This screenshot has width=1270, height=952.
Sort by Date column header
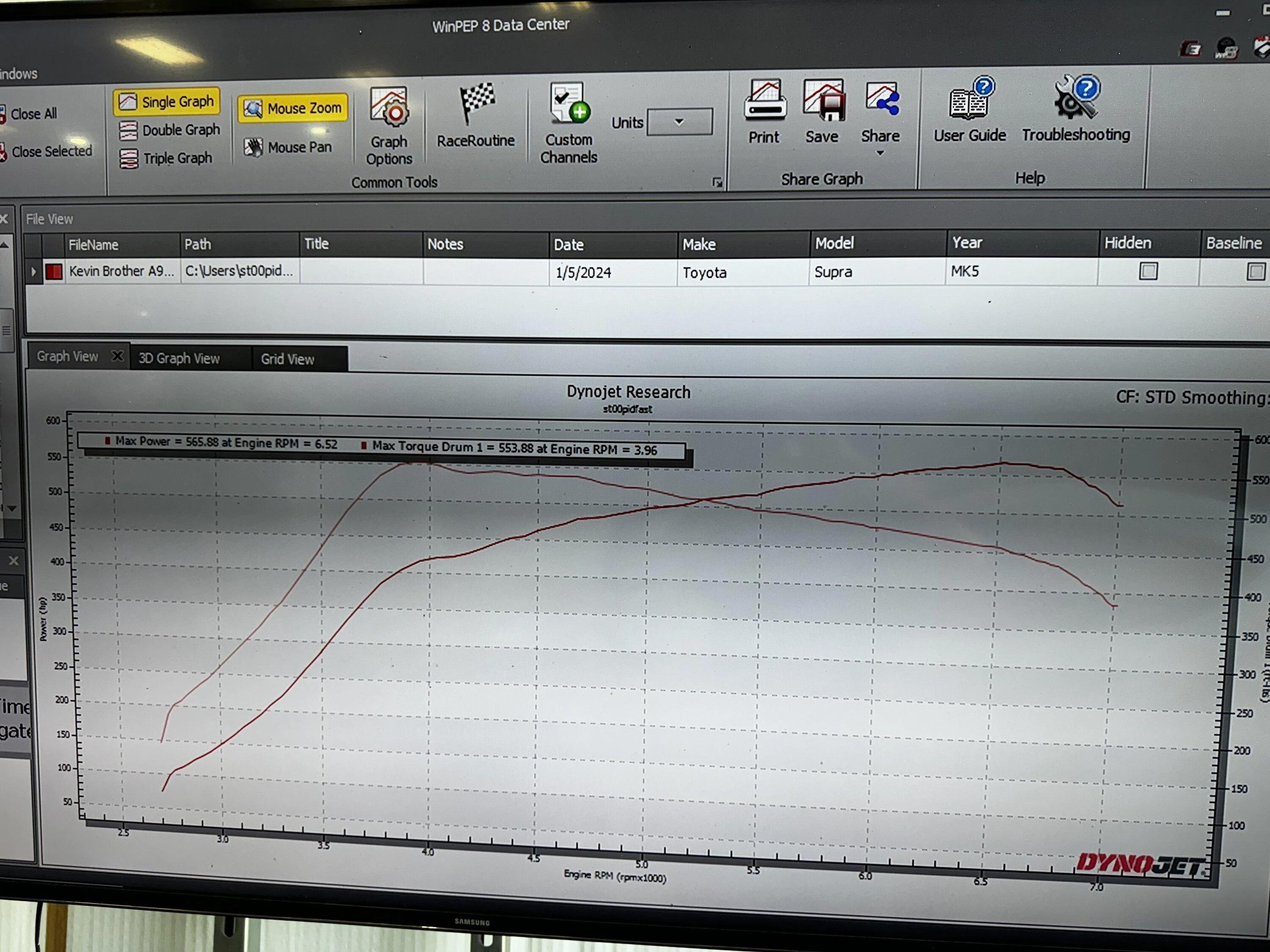pyautogui.click(x=613, y=245)
